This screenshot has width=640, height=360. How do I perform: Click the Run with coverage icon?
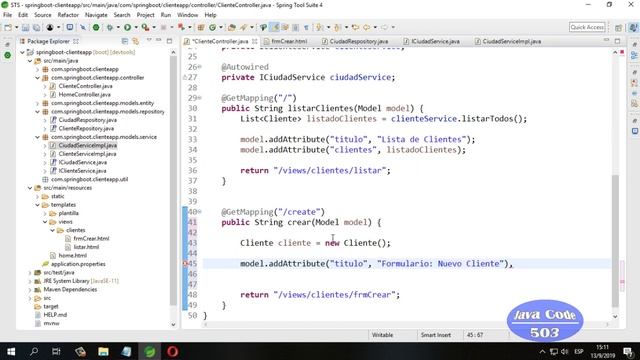pyautogui.click(x=145, y=27)
